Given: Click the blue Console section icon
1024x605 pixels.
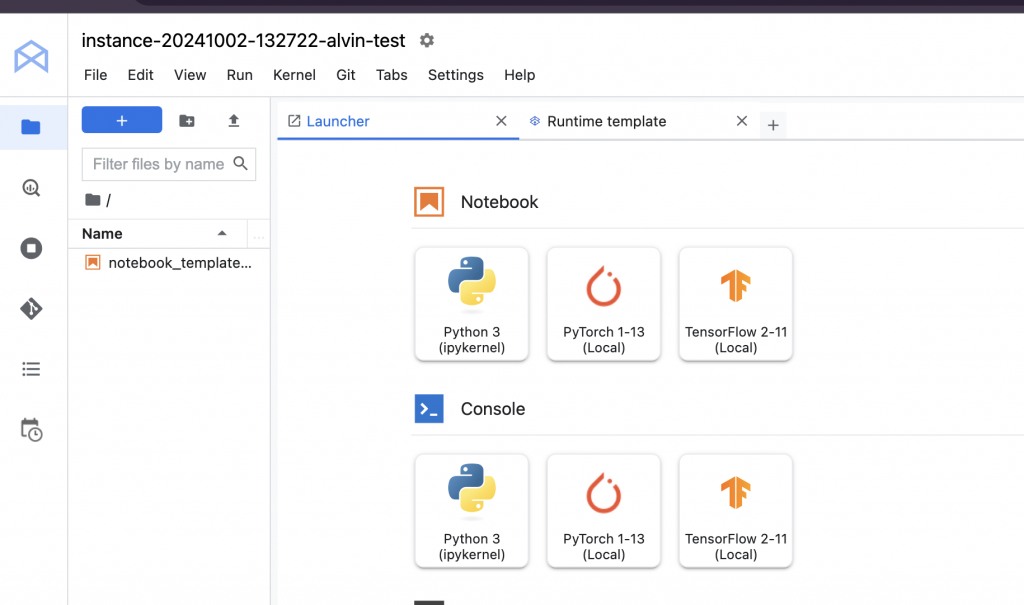Looking at the screenshot, I should tap(429, 409).
